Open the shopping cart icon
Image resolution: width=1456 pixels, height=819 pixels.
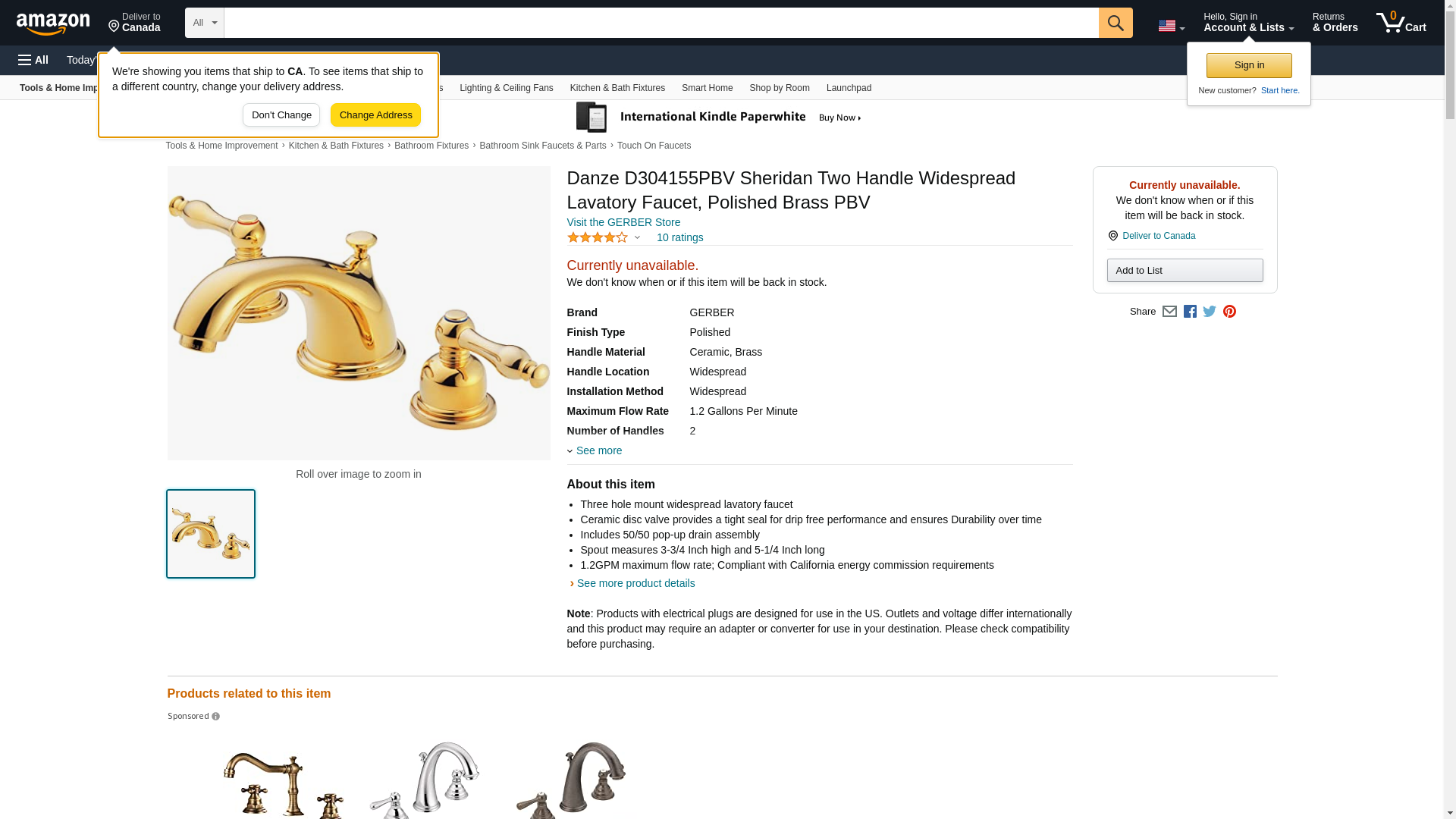(1401, 23)
